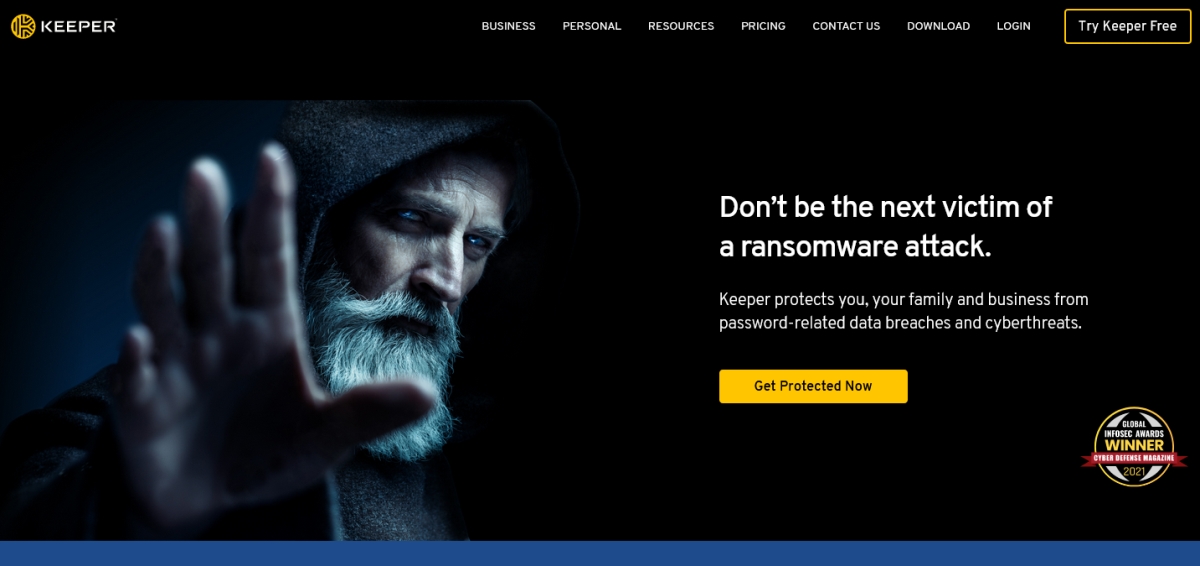Viewport: 1200px width, 566px height.
Task: Expand the Personal navigation menu
Action: 592,26
